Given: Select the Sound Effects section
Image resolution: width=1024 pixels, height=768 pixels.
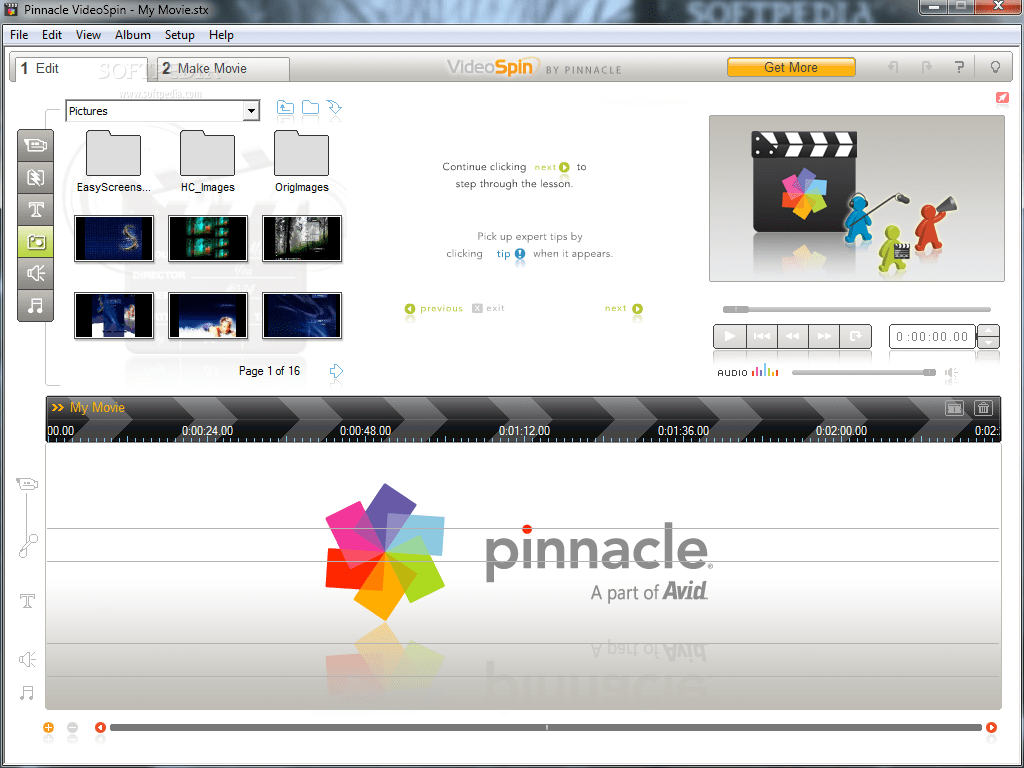Looking at the screenshot, I should click(x=35, y=273).
